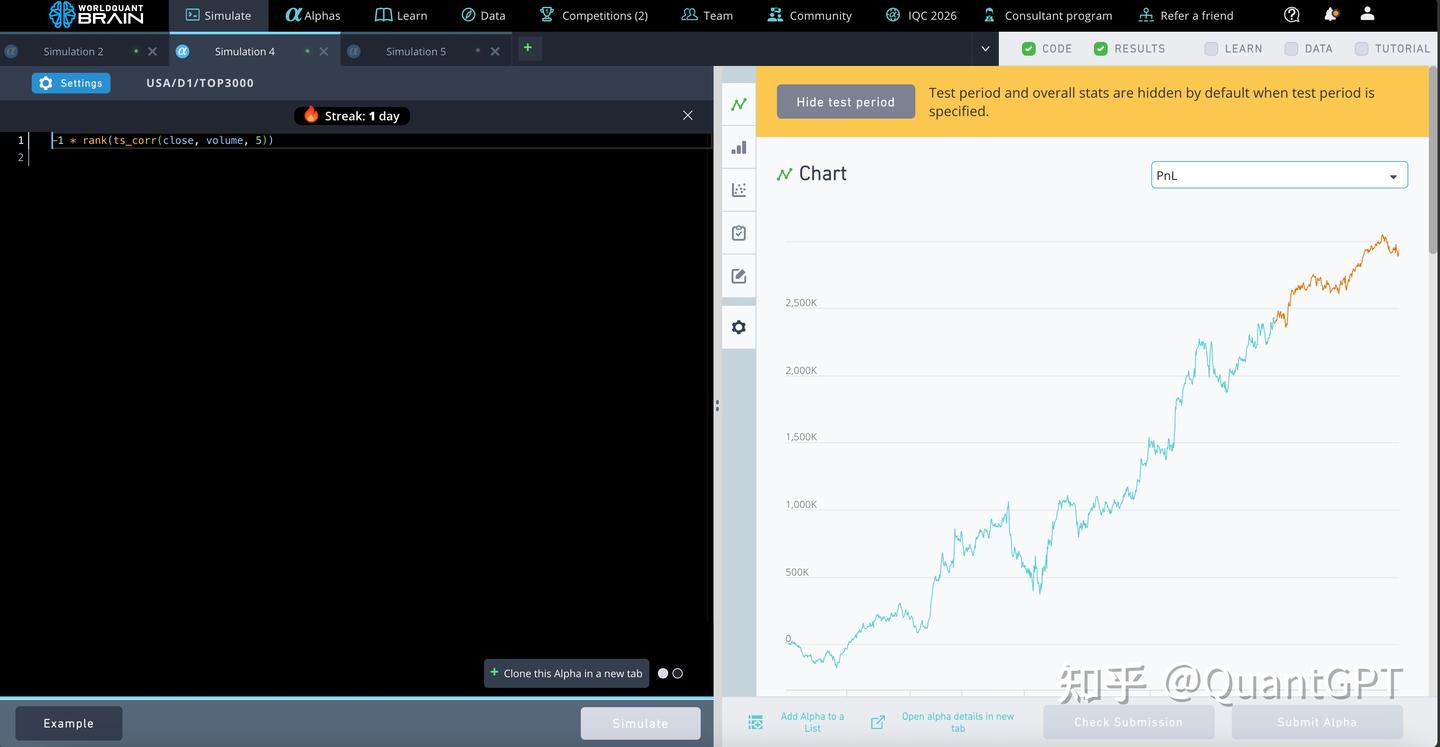Screen dimensions: 1440x747
Task: Open the Data menu
Action: click(483, 15)
